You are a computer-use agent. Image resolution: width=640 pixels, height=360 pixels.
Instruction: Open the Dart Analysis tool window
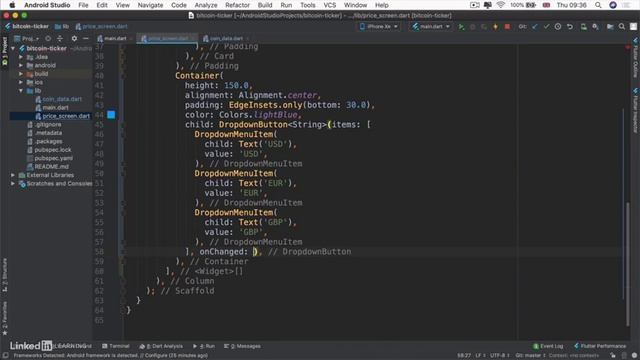pyautogui.click(x=161, y=346)
